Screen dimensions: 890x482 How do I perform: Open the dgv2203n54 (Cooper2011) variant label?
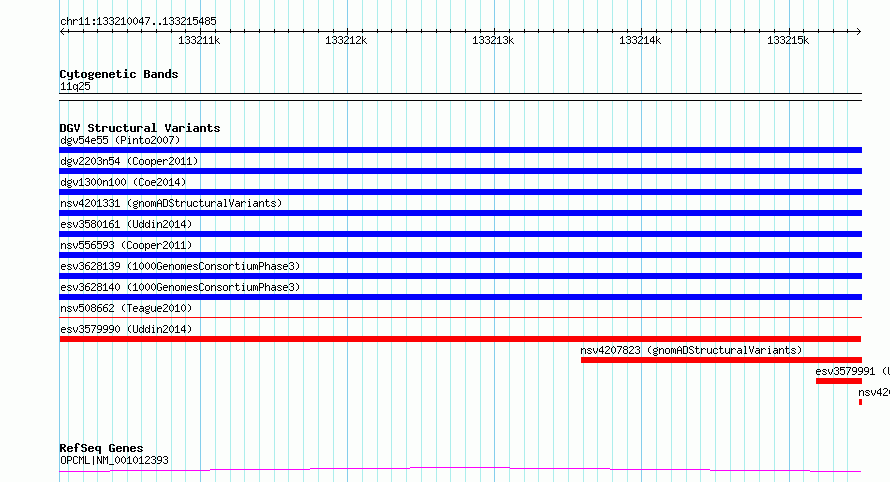tap(129, 161)
